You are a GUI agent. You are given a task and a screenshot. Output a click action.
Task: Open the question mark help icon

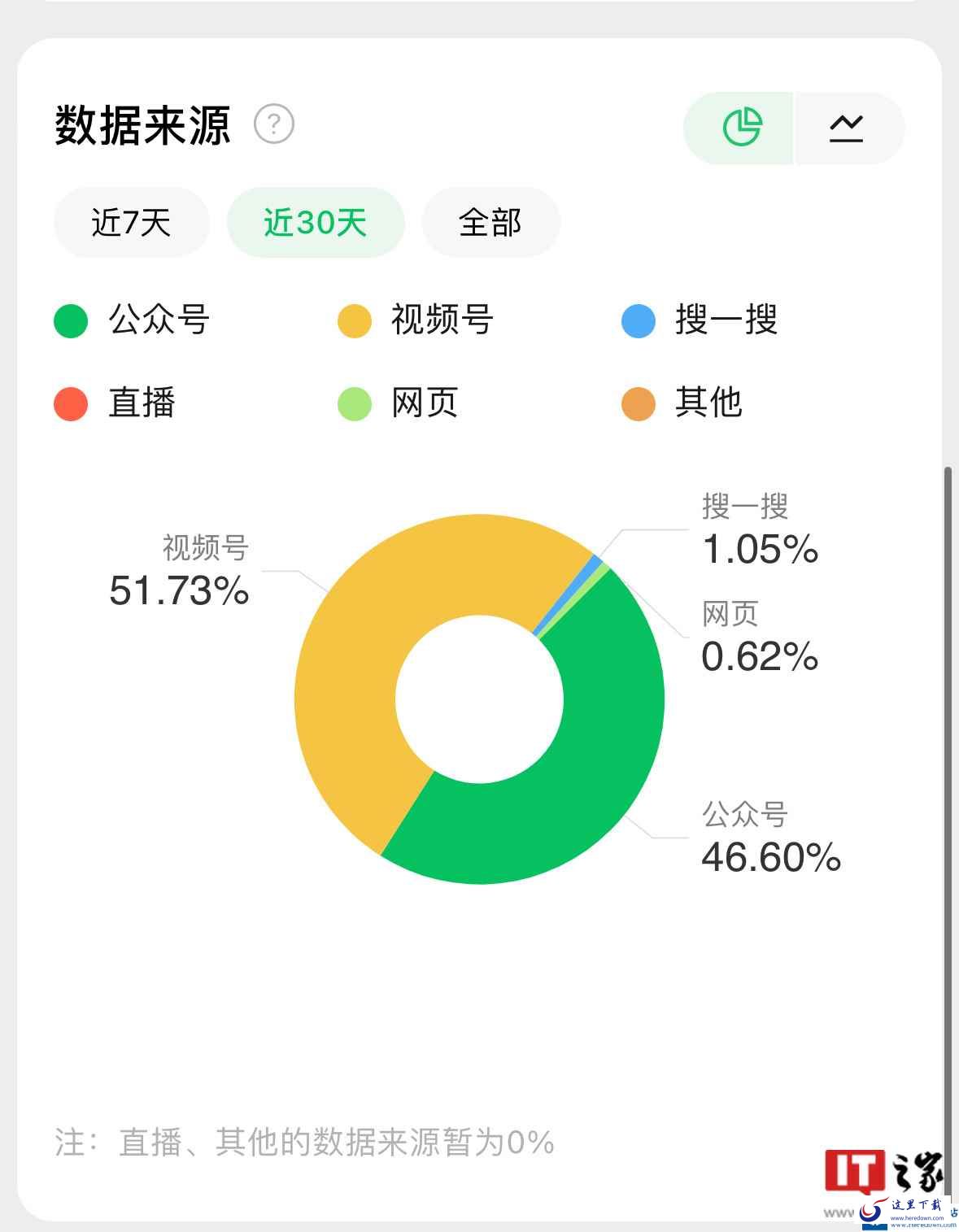pos(274,124)
